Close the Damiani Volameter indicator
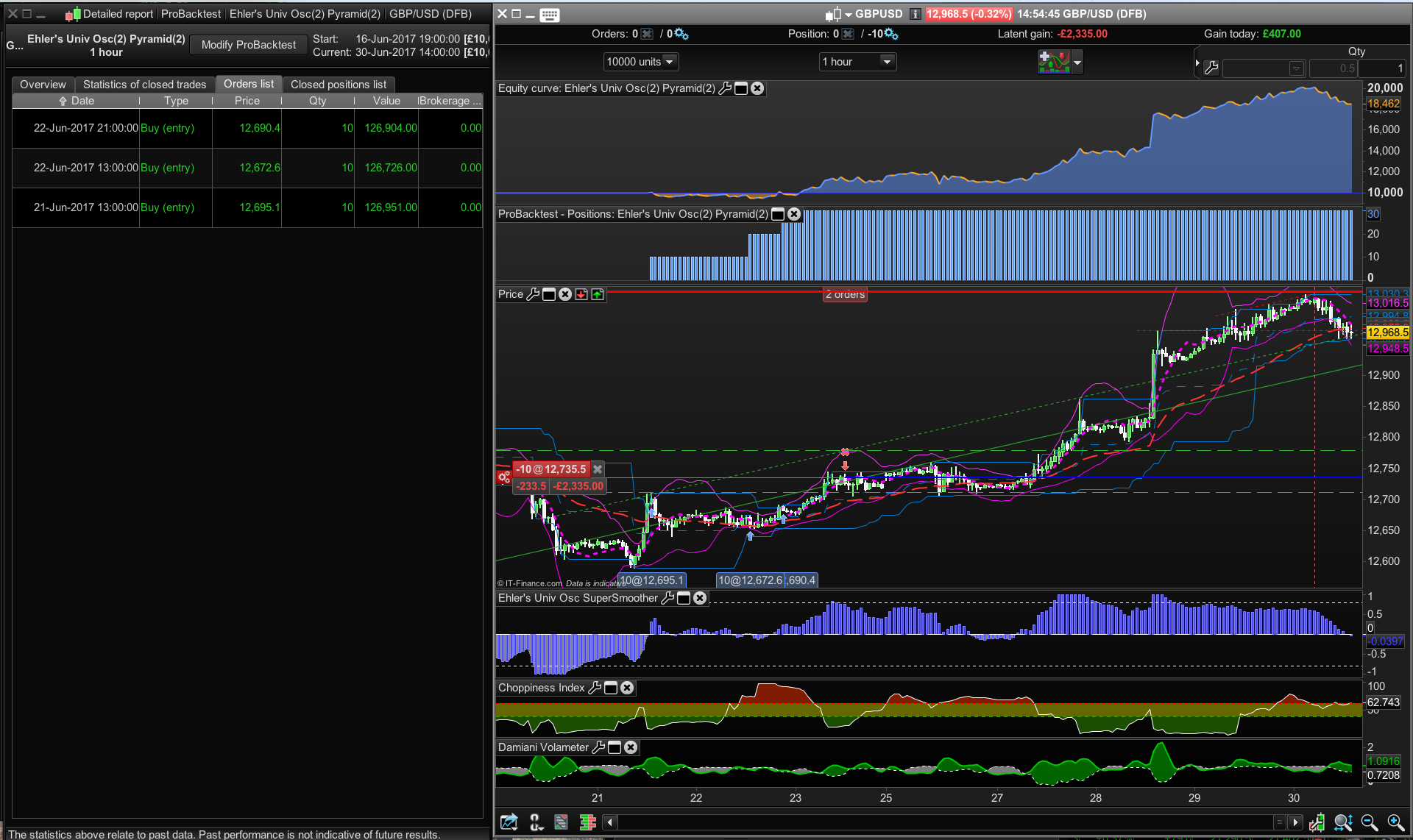 point(631,747)
